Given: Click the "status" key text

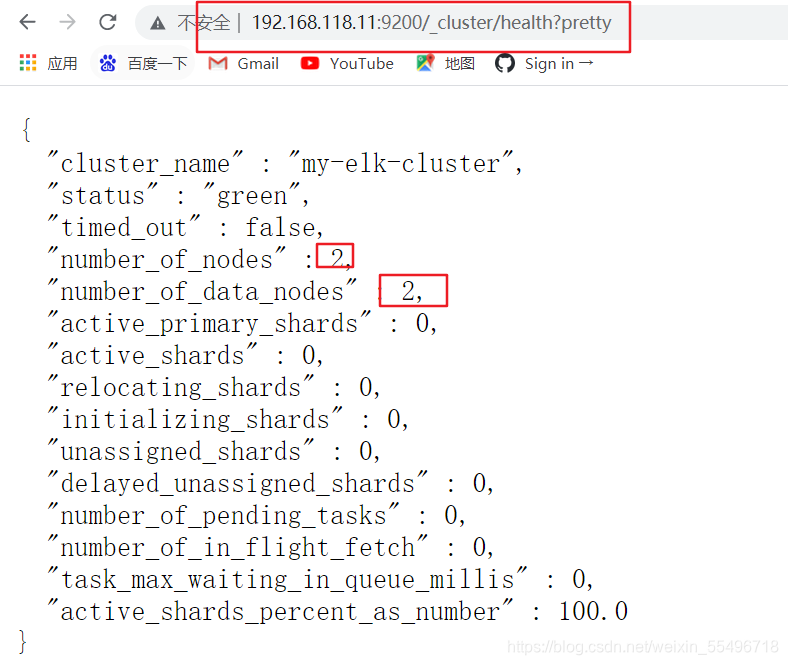Looking at the screenshot, I should [103, 195].
